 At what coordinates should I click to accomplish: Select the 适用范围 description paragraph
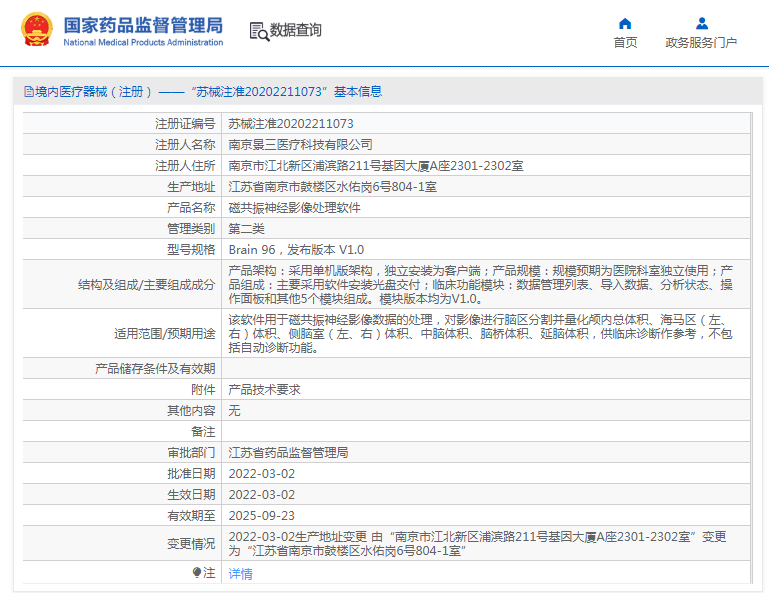[x=481, y=334]
